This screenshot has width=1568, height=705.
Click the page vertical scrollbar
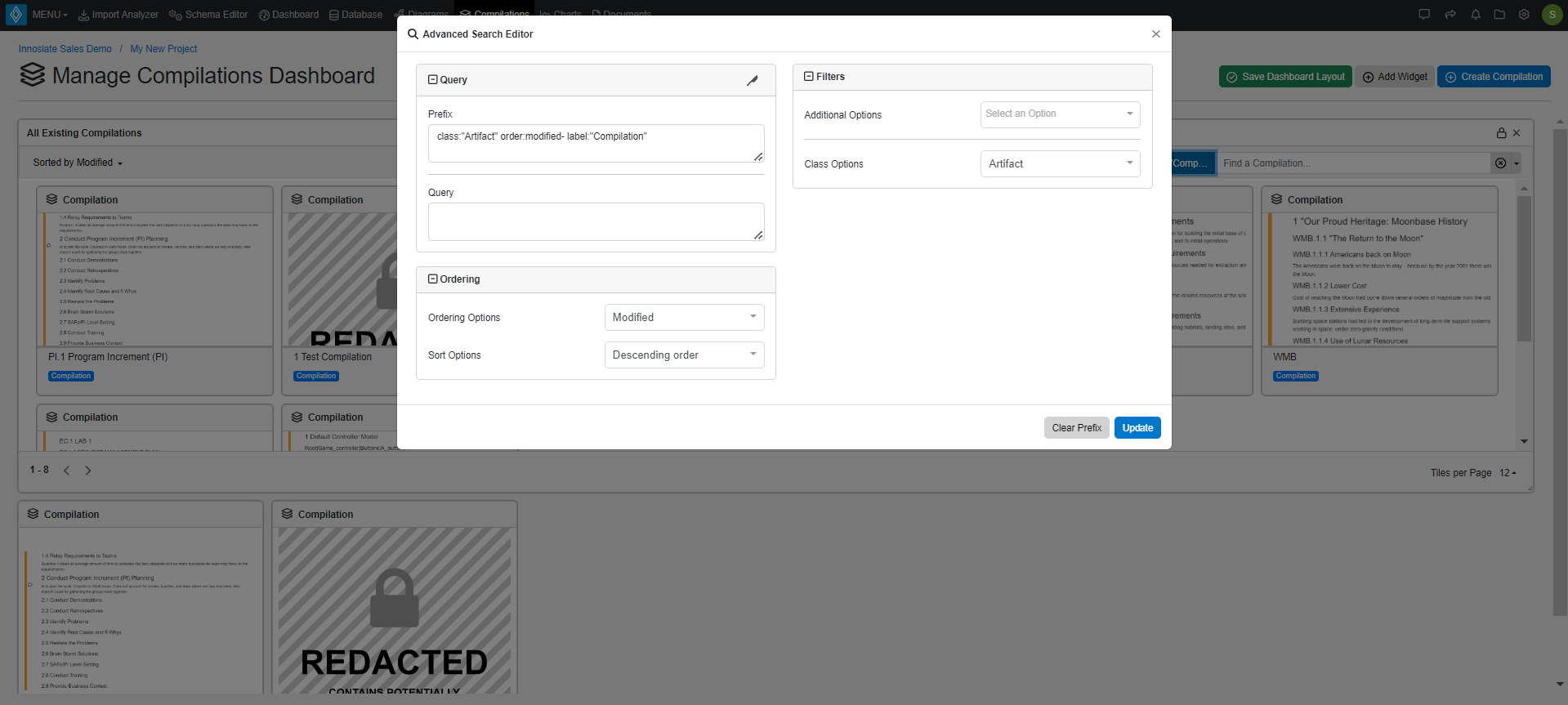[x=1561, y=372]
